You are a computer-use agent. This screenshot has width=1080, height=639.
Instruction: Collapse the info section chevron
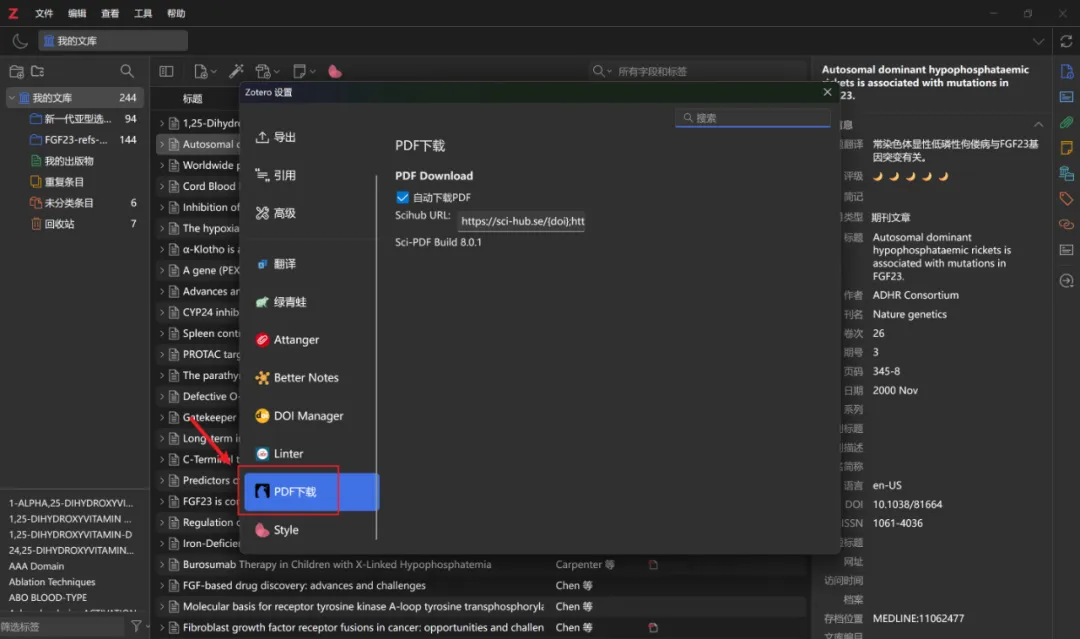pyautogui.click(x=1038, y=125)
